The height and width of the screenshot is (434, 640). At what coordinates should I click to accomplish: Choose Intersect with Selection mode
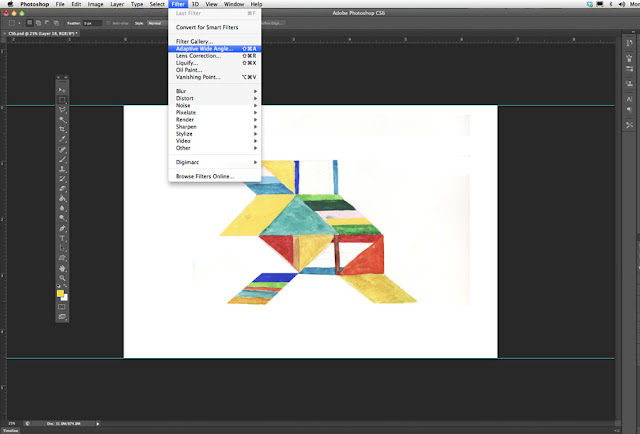coord(56,23)
